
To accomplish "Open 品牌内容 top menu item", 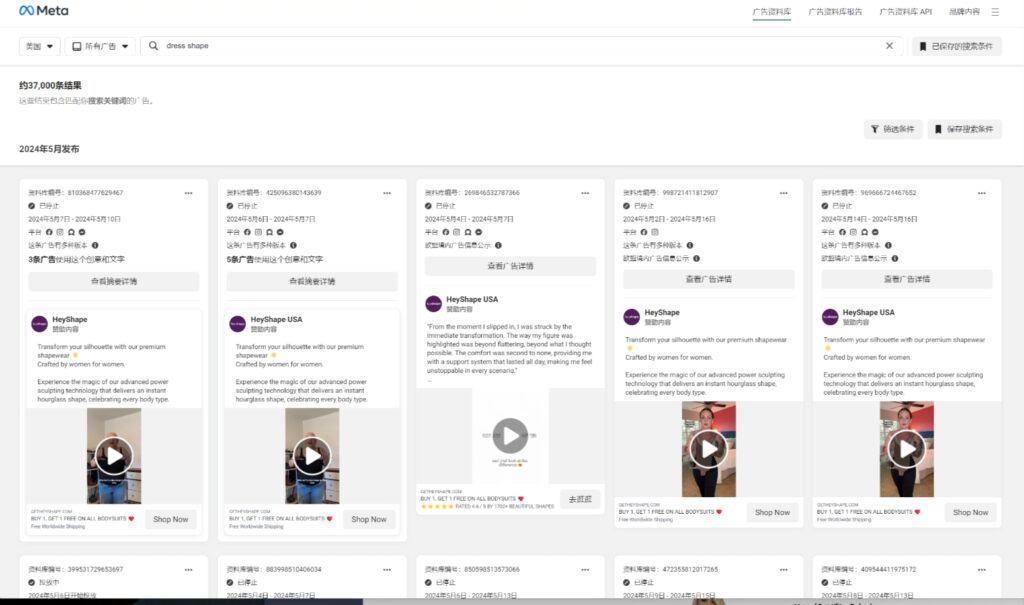I will coord(964,12).
